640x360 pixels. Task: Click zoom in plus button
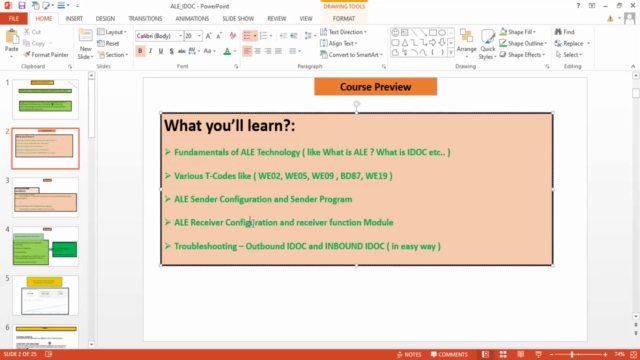pos(605,354)
